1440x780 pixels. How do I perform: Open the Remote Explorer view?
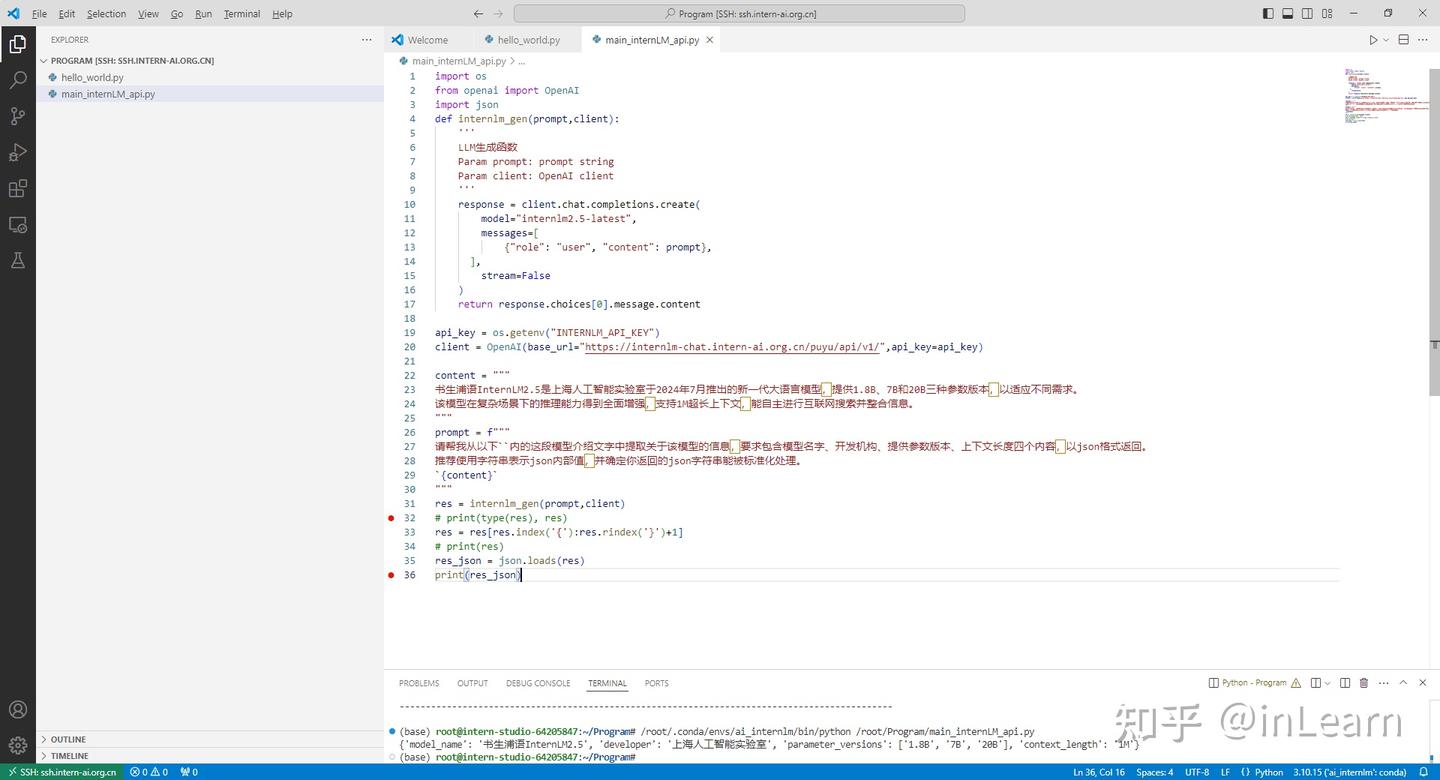coord(18,224)
